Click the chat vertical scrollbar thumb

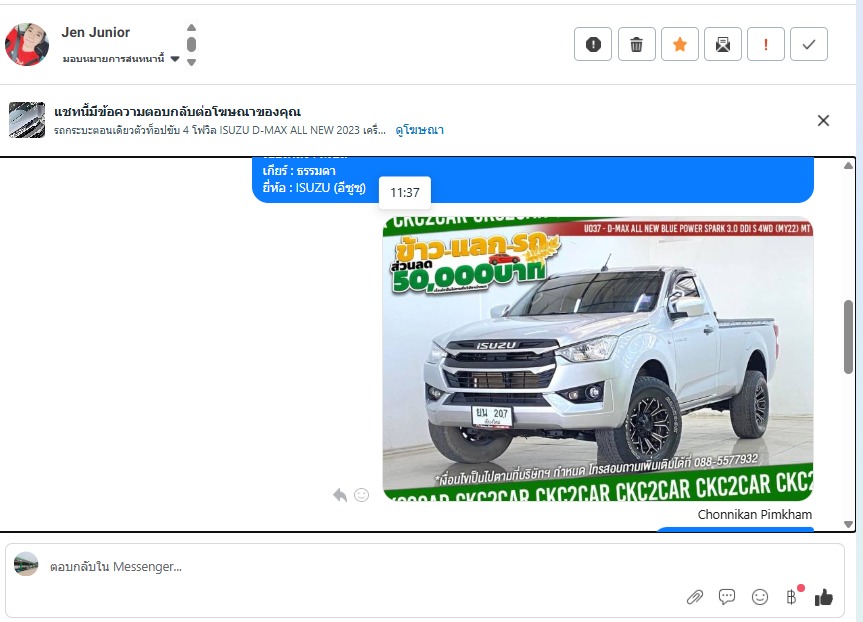(x=848, y=337)
